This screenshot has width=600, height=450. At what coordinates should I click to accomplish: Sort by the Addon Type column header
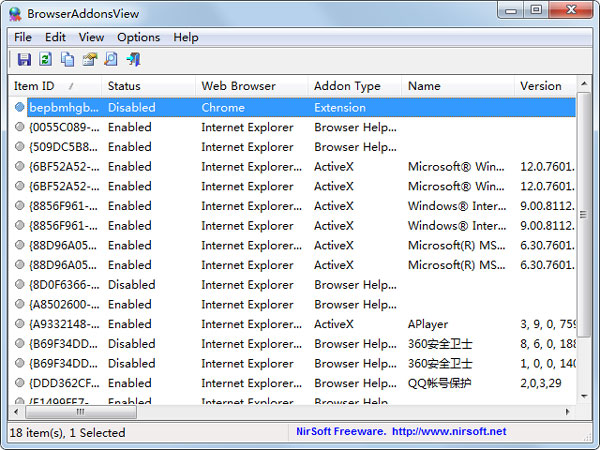point(355,86)
